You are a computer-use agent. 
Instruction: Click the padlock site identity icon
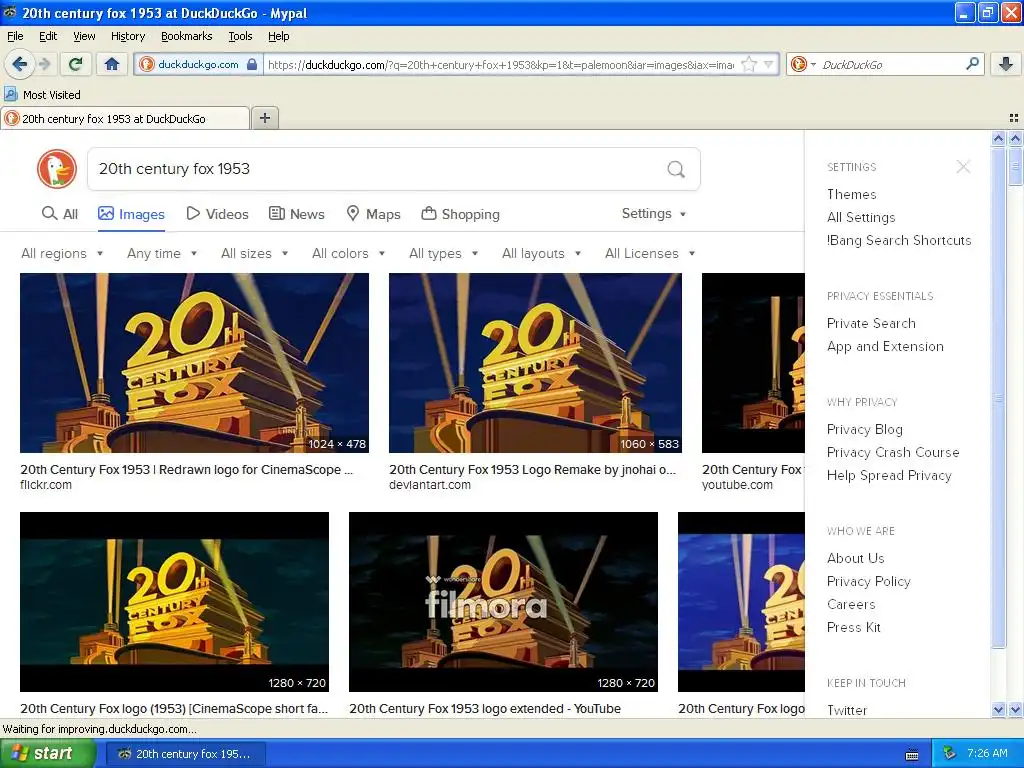click(252, 64)
